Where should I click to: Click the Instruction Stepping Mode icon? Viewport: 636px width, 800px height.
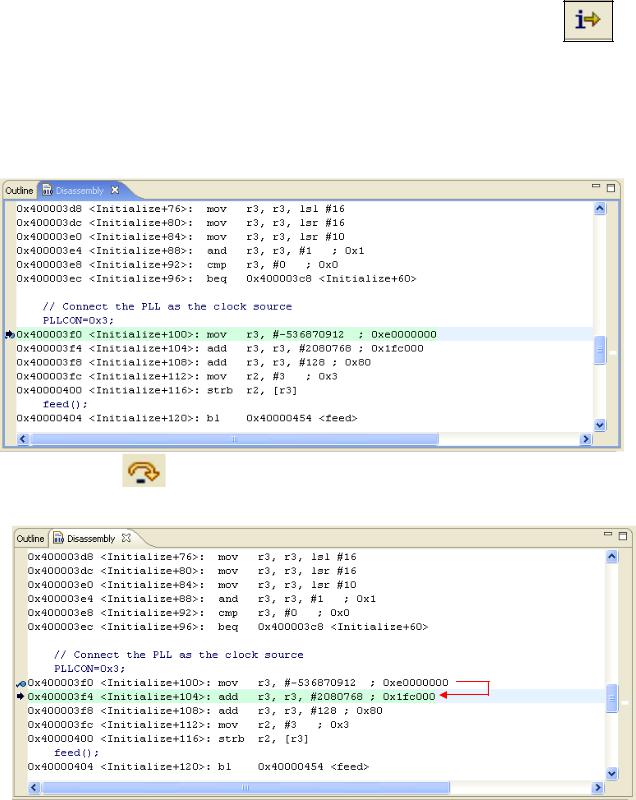tap(588, 20)
